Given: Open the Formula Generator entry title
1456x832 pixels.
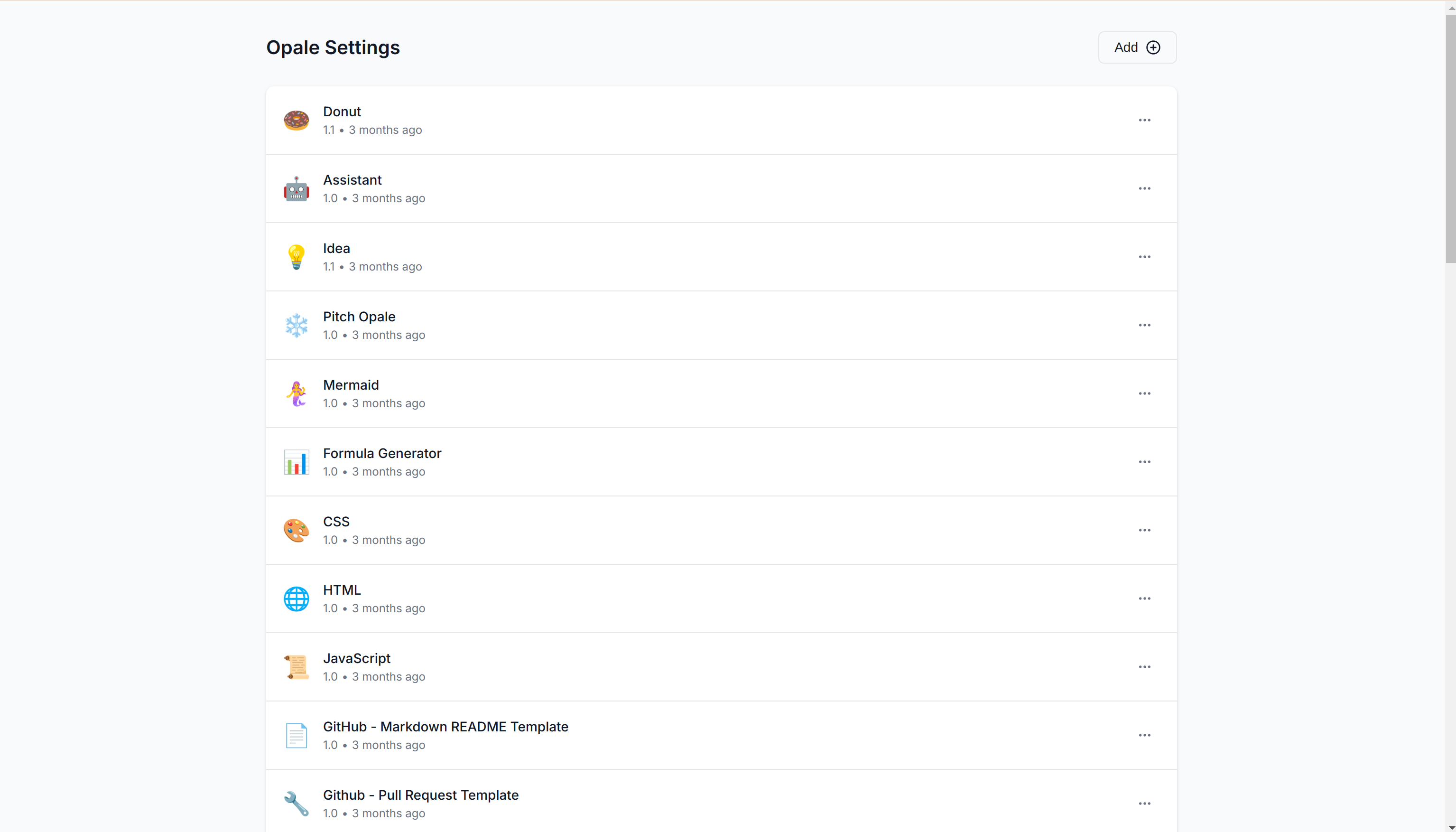Looking at the screenshot, I should [x=381, y=453].
